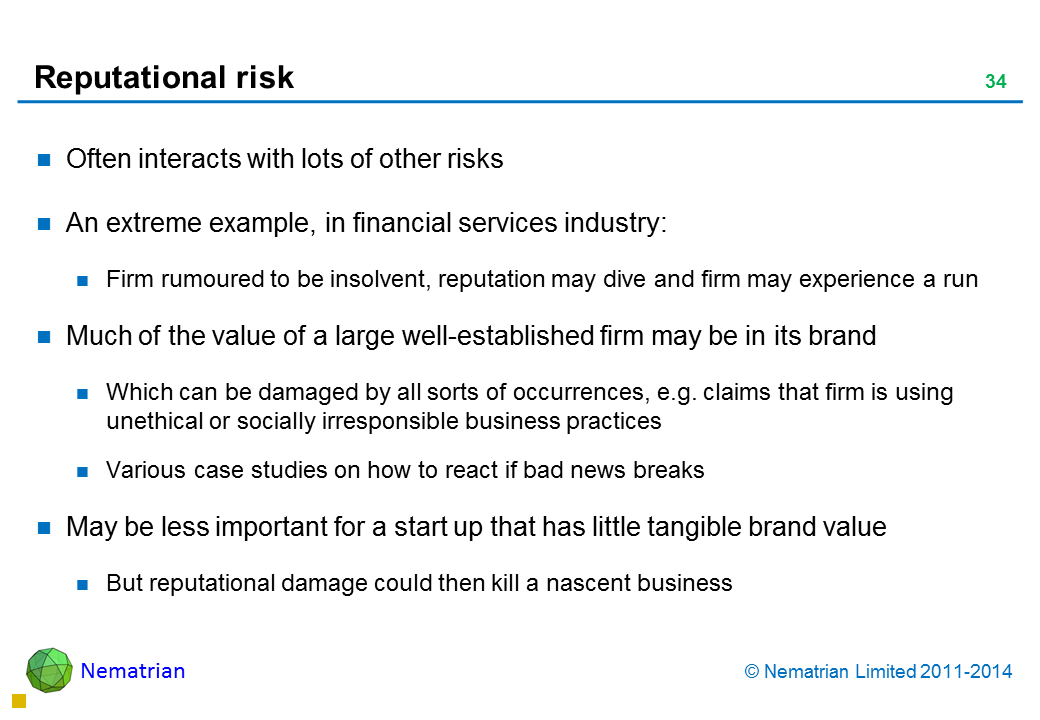Click the 'But reputational damage could then kill' line
The height and width of the screenshot is (720, 1040).
click(x=419, y=583)
